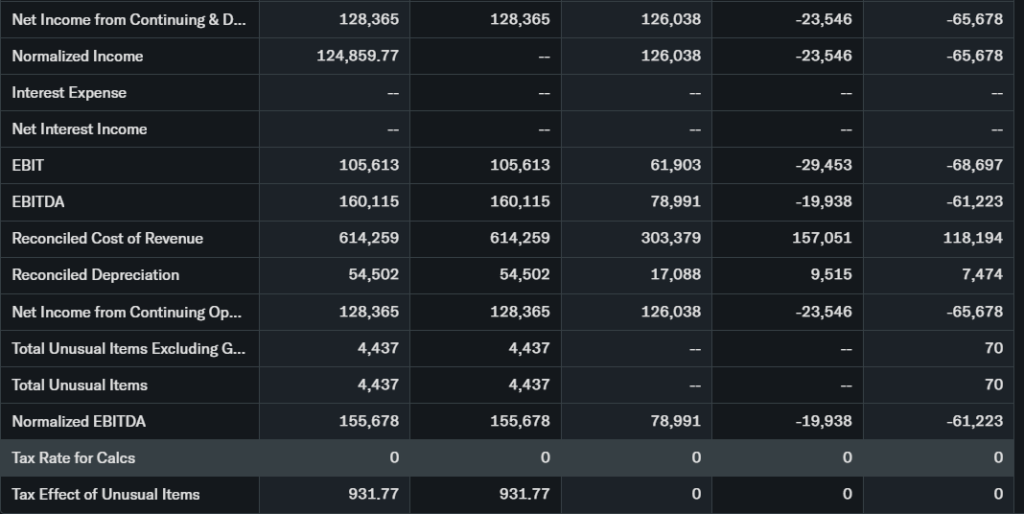Viewport: 1024px width, 514px height.
Task: Select the Total Unusual Items row label
Action: click(79, 385)
